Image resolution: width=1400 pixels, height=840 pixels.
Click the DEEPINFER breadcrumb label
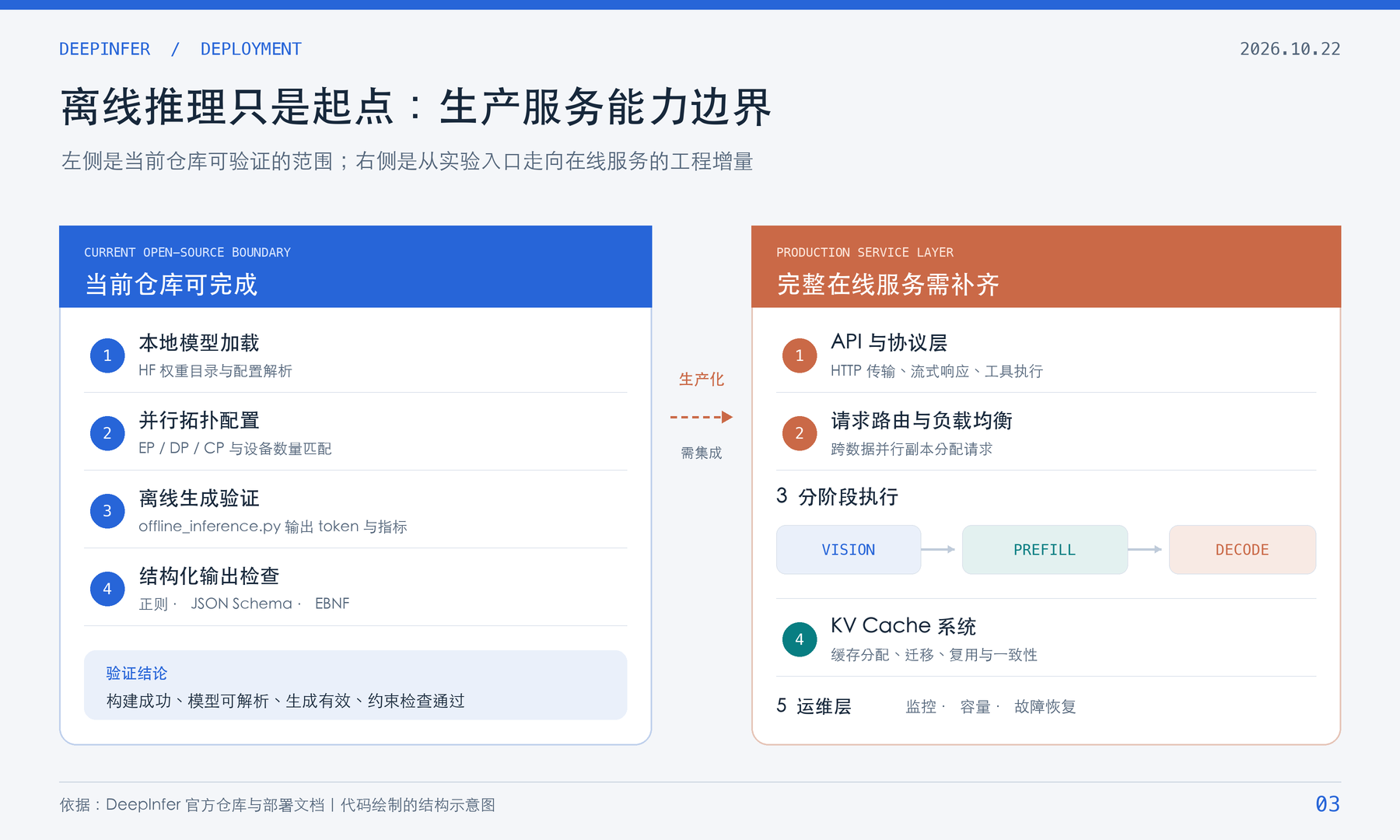[105, 49]
